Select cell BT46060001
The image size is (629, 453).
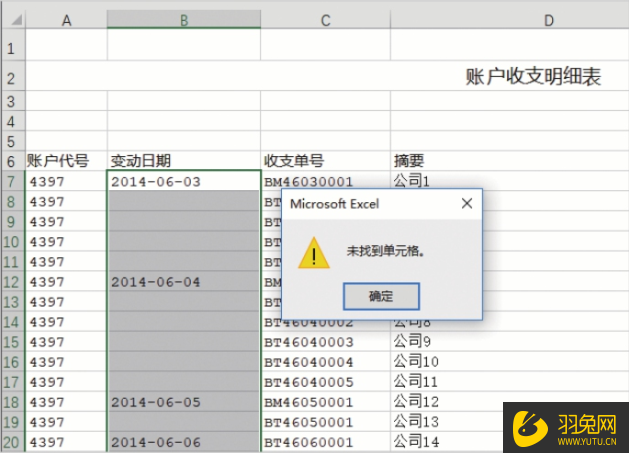325,442
